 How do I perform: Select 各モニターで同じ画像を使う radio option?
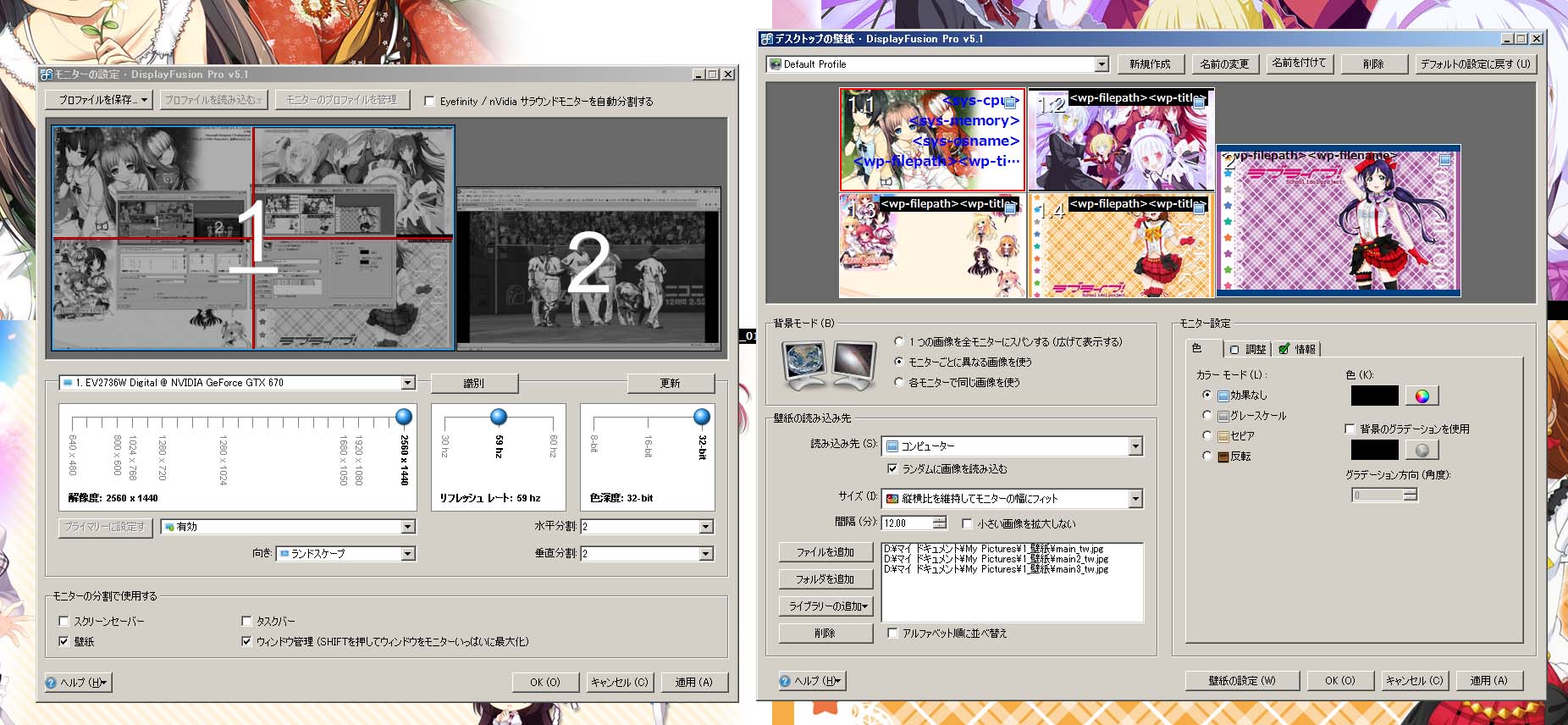(x=899, y=382)
